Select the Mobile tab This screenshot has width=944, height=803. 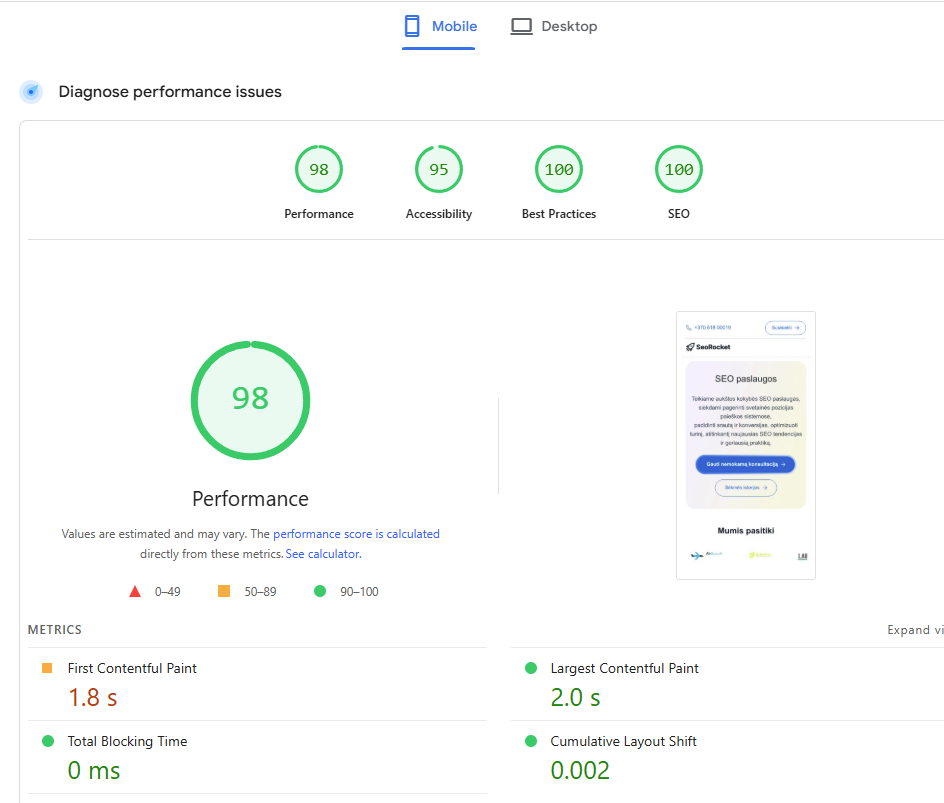tap(439, 26)
